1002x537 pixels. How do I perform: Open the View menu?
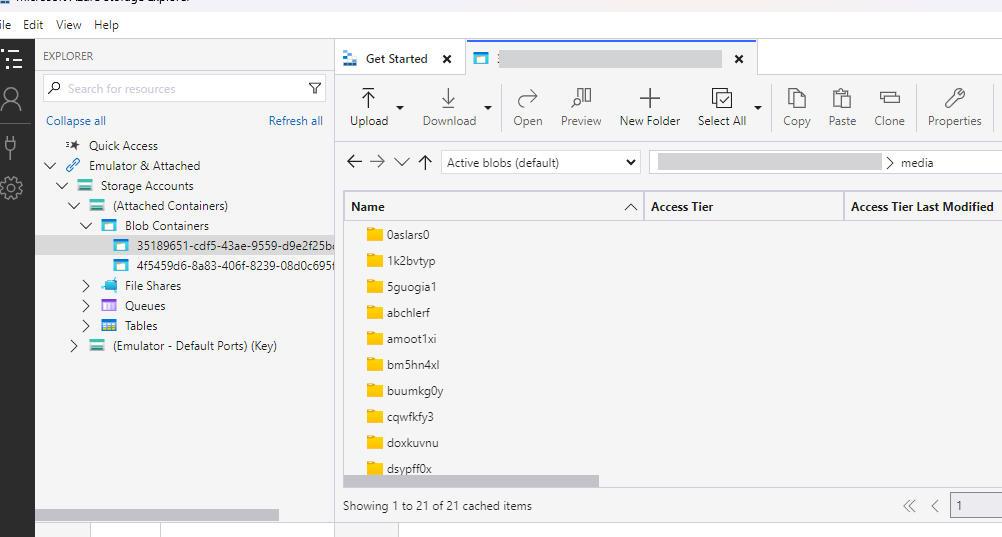(x=69, y=25)
